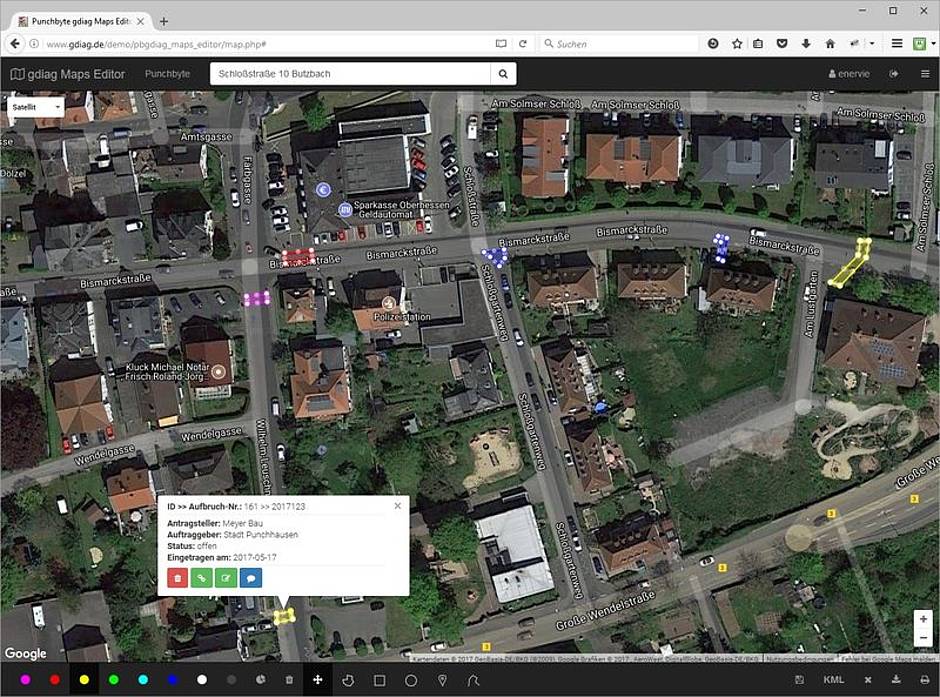
Task: Open the Satellit map type dropdown
Action: point(36,106)
